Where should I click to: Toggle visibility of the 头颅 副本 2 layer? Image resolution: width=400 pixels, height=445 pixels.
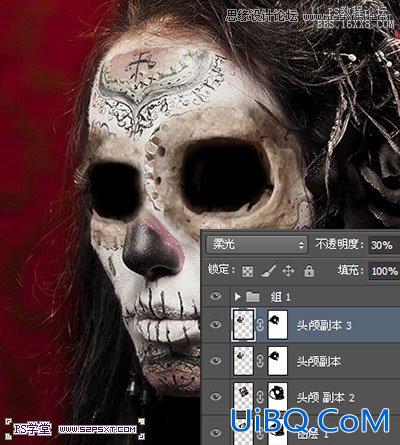point(216,397)
